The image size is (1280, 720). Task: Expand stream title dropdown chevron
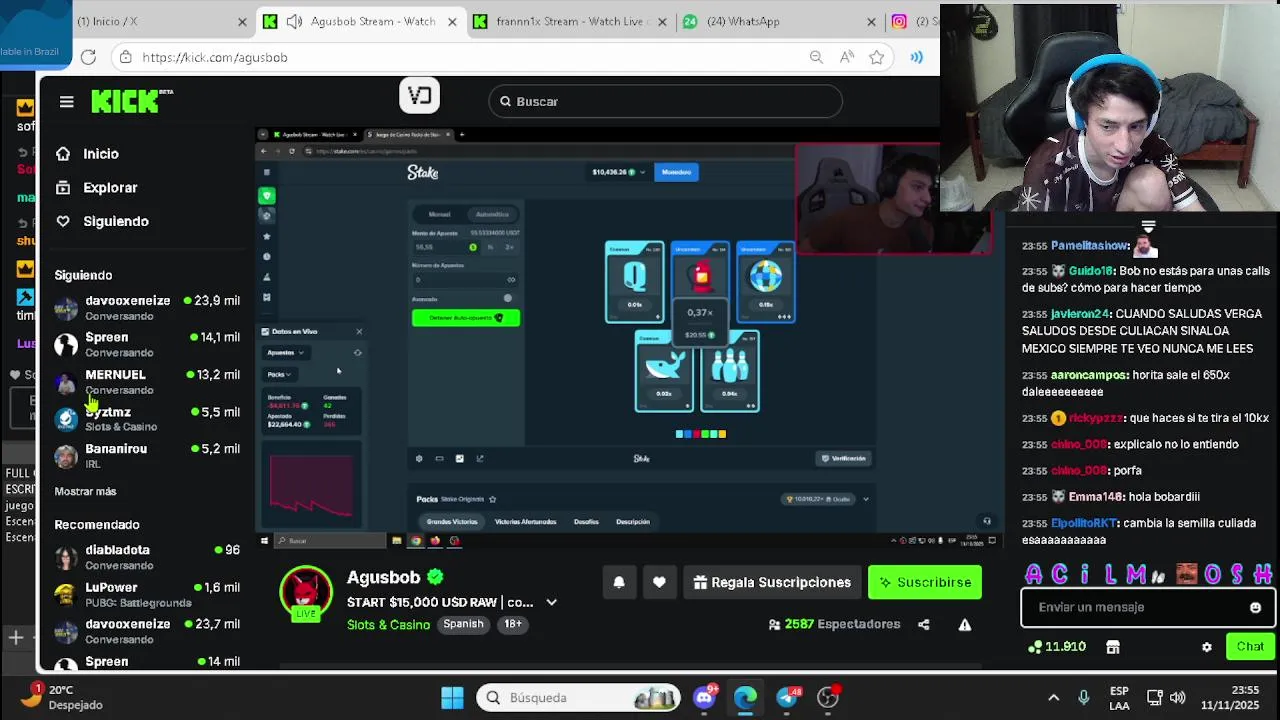pos(551,602)
